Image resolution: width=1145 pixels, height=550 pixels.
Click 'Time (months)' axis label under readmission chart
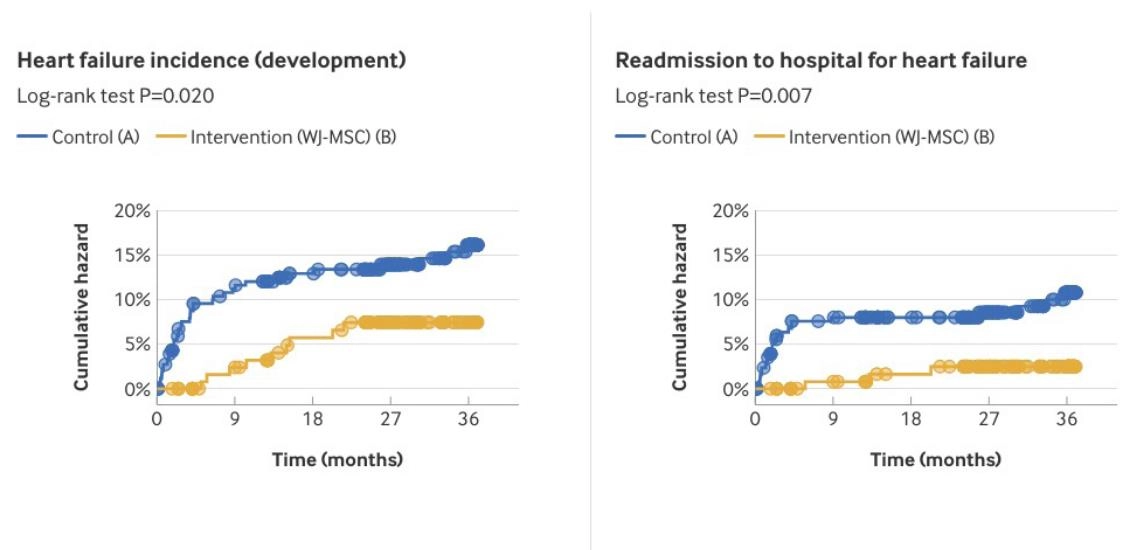[935, 460]
